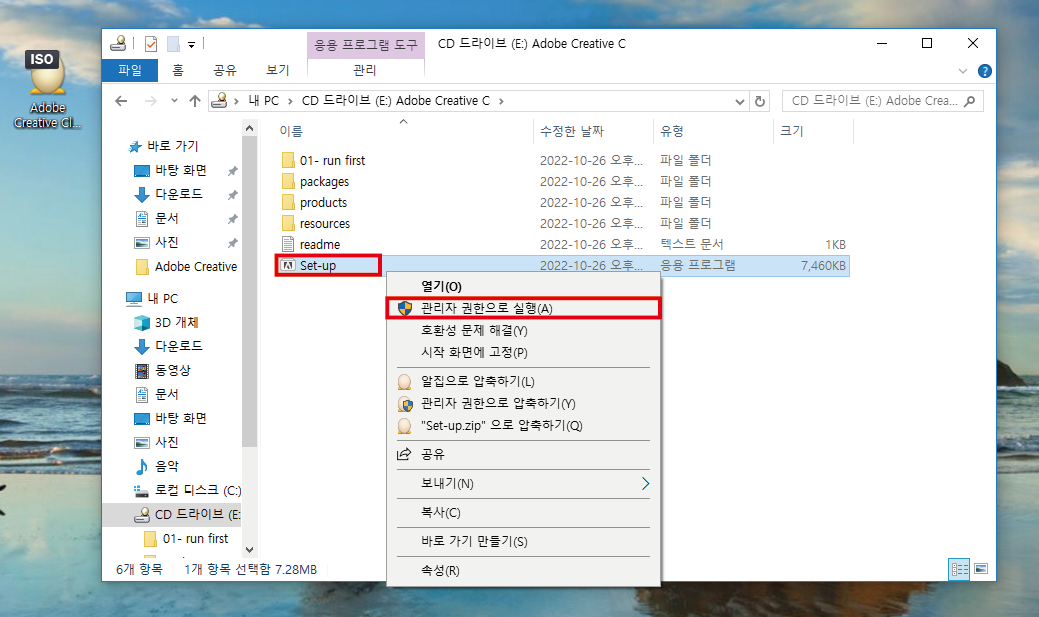The image size is (1039, 617).
Task: Click the search magnifier icon
Action: point(970,101)
